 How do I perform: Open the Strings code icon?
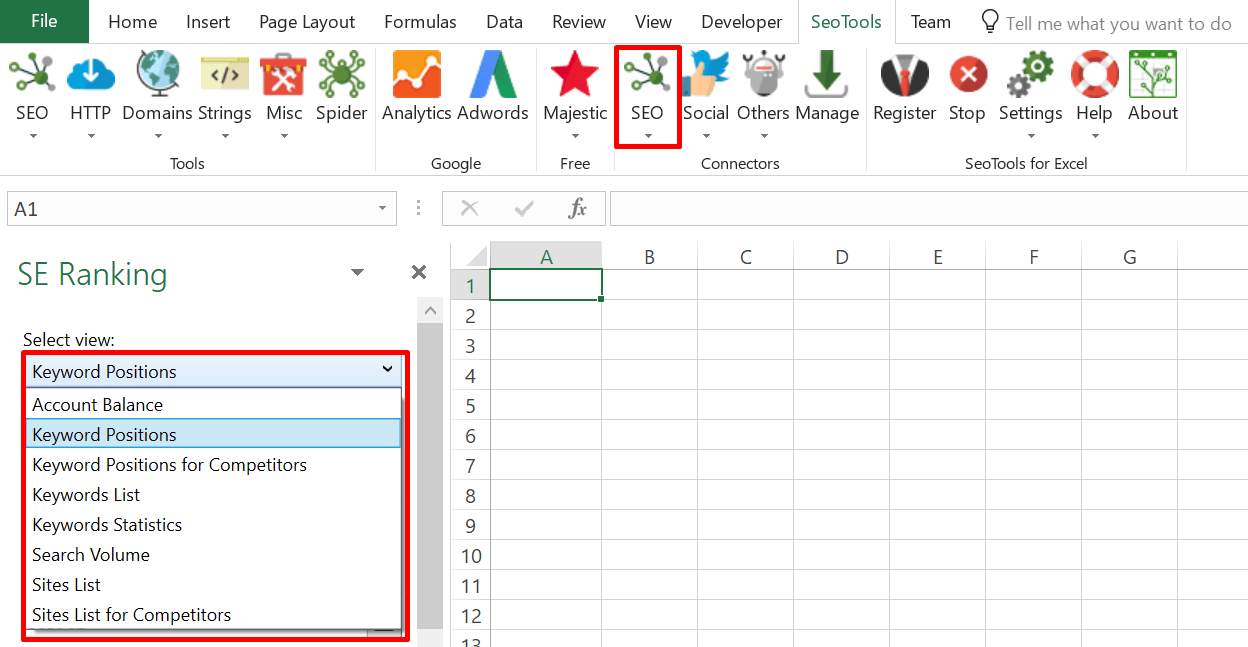point(225,76)
